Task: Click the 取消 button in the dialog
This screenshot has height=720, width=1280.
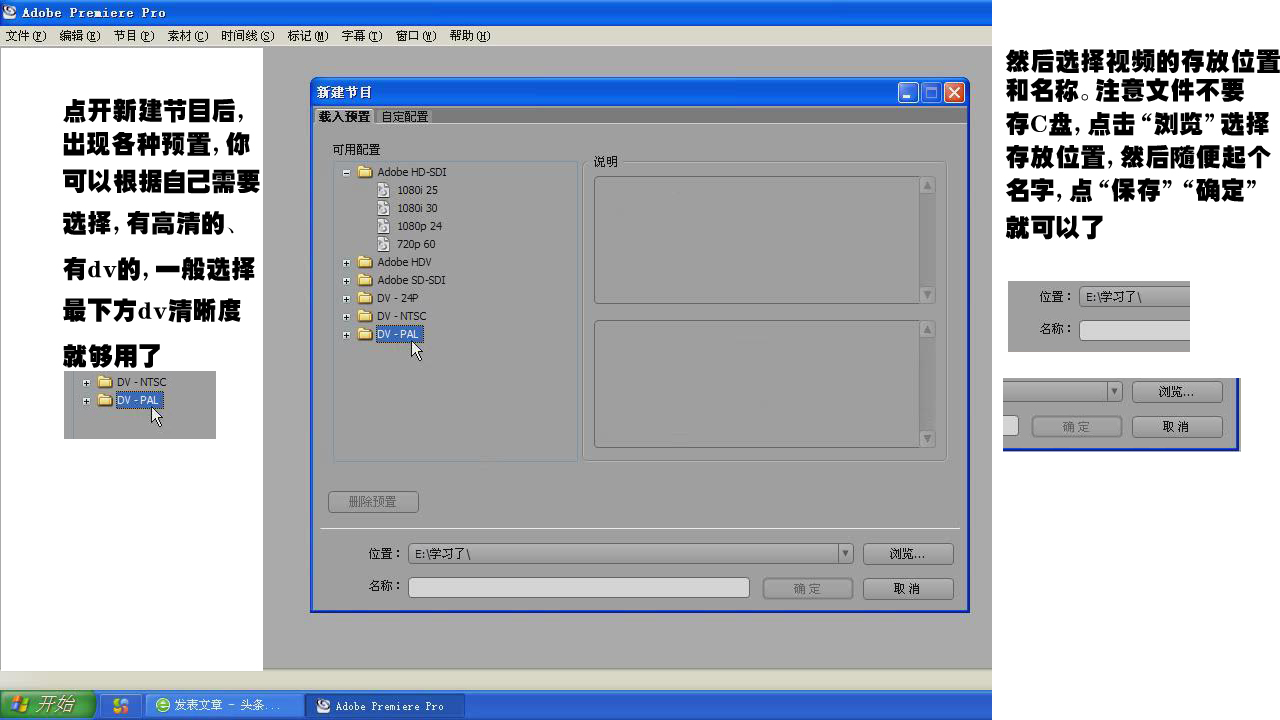Action: [x=908, y=589]
